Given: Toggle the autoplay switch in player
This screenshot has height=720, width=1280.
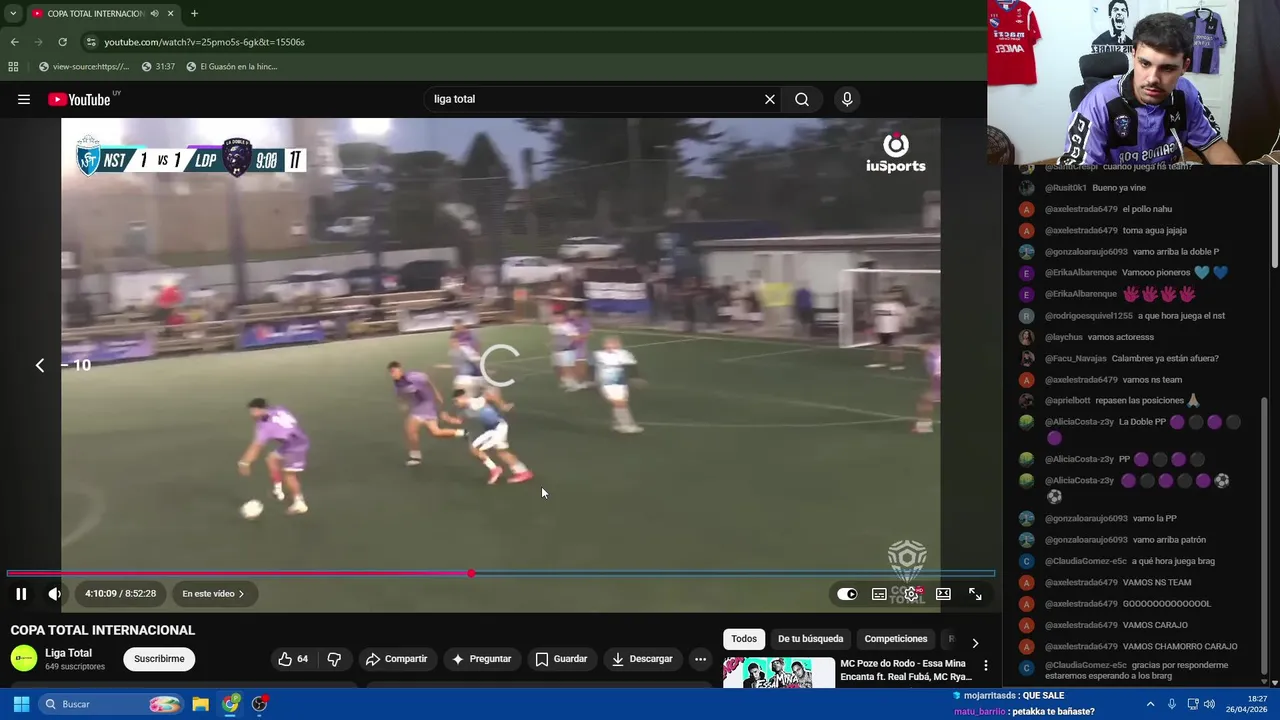Looking at the screenshot, I should [847, 594].
